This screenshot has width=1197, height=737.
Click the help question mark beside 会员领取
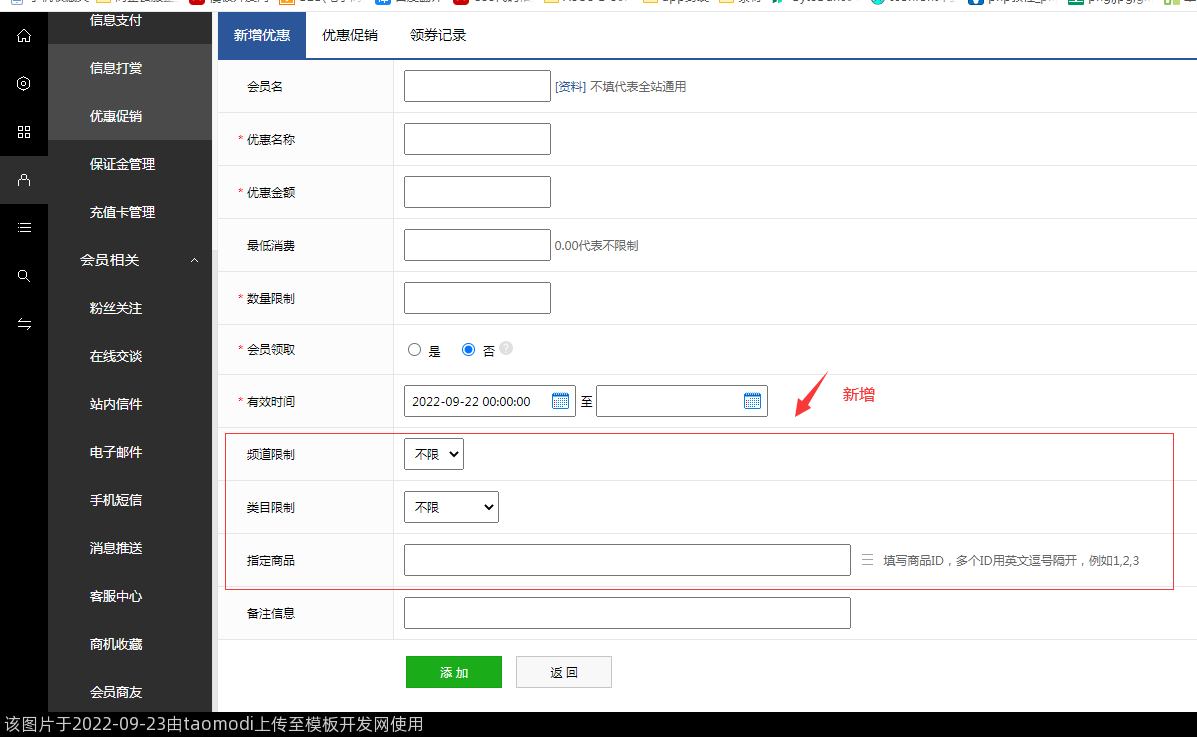coord(506,348)
